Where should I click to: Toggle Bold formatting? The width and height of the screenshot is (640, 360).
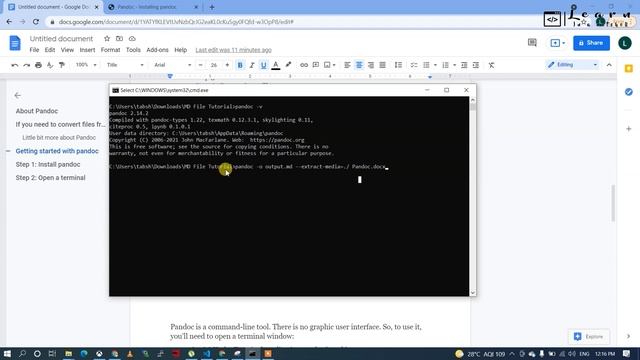click(x=240, y=65)
